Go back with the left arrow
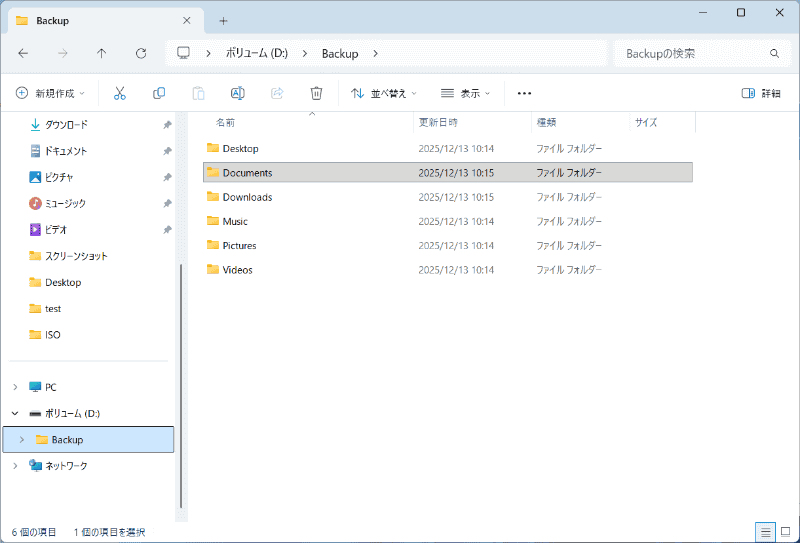Viewport: 800px width, 543px height. click(x=23, y=54)
